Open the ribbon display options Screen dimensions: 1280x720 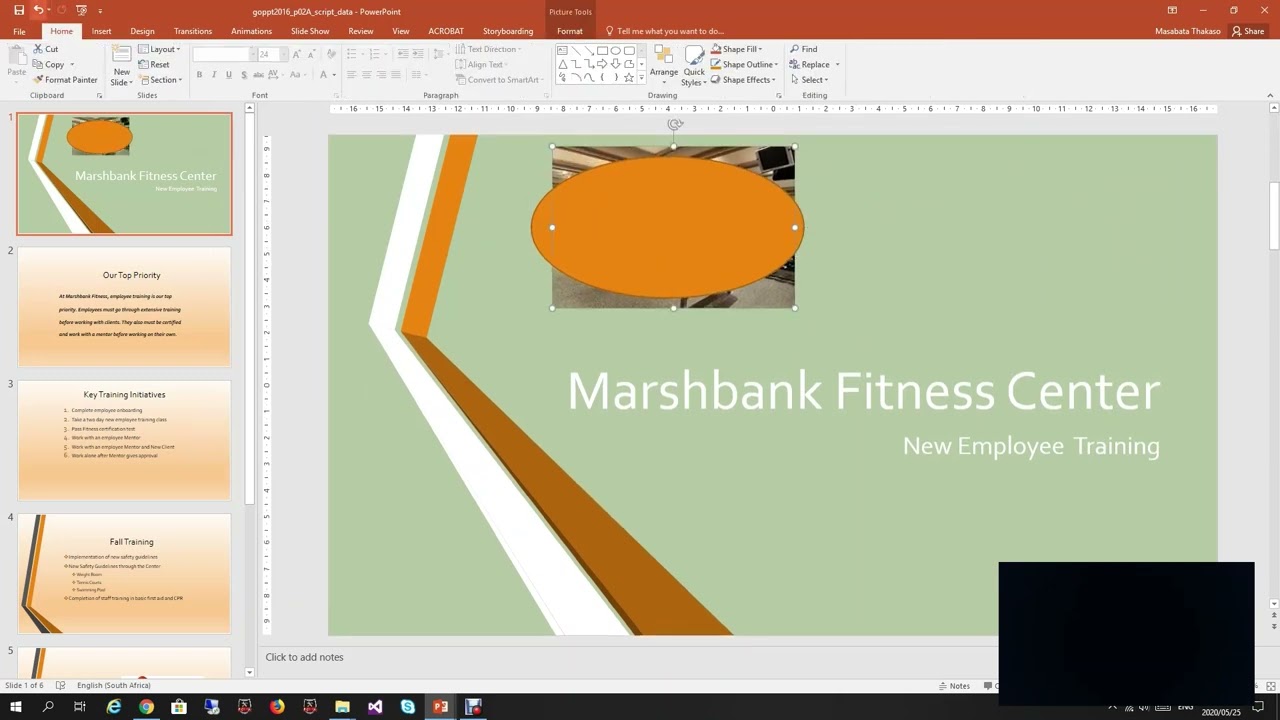tap(1172, 10)
